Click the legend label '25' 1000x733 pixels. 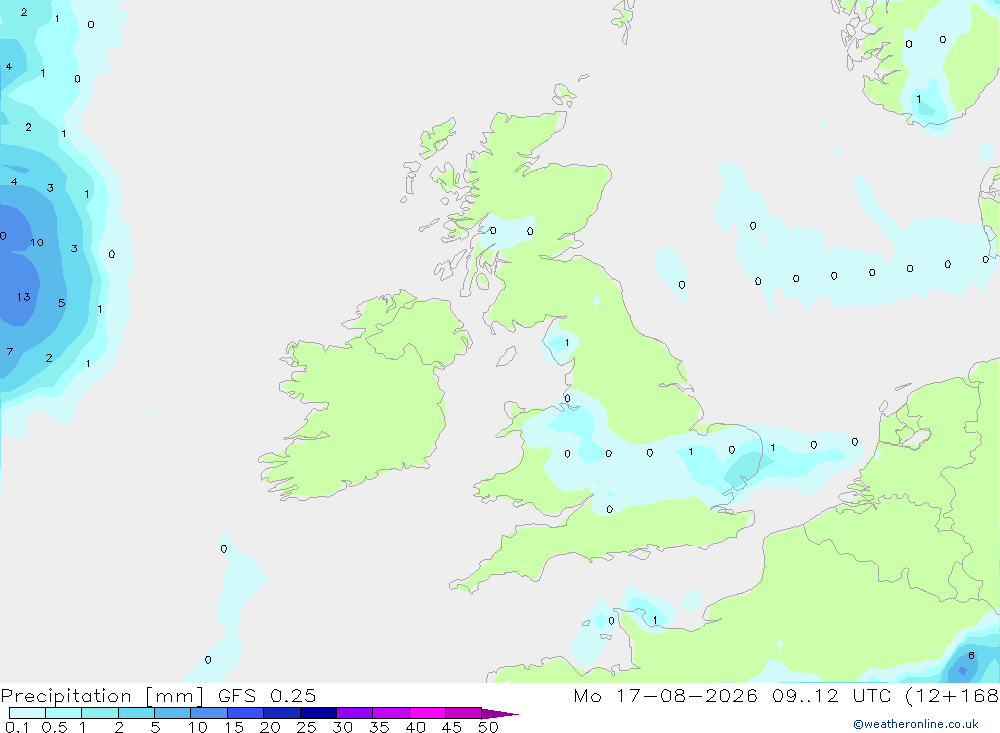307,727
